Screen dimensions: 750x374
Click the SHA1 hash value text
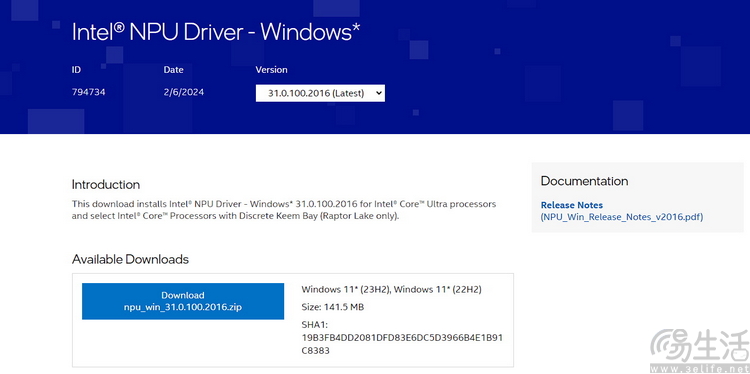(x=402, y=344)
